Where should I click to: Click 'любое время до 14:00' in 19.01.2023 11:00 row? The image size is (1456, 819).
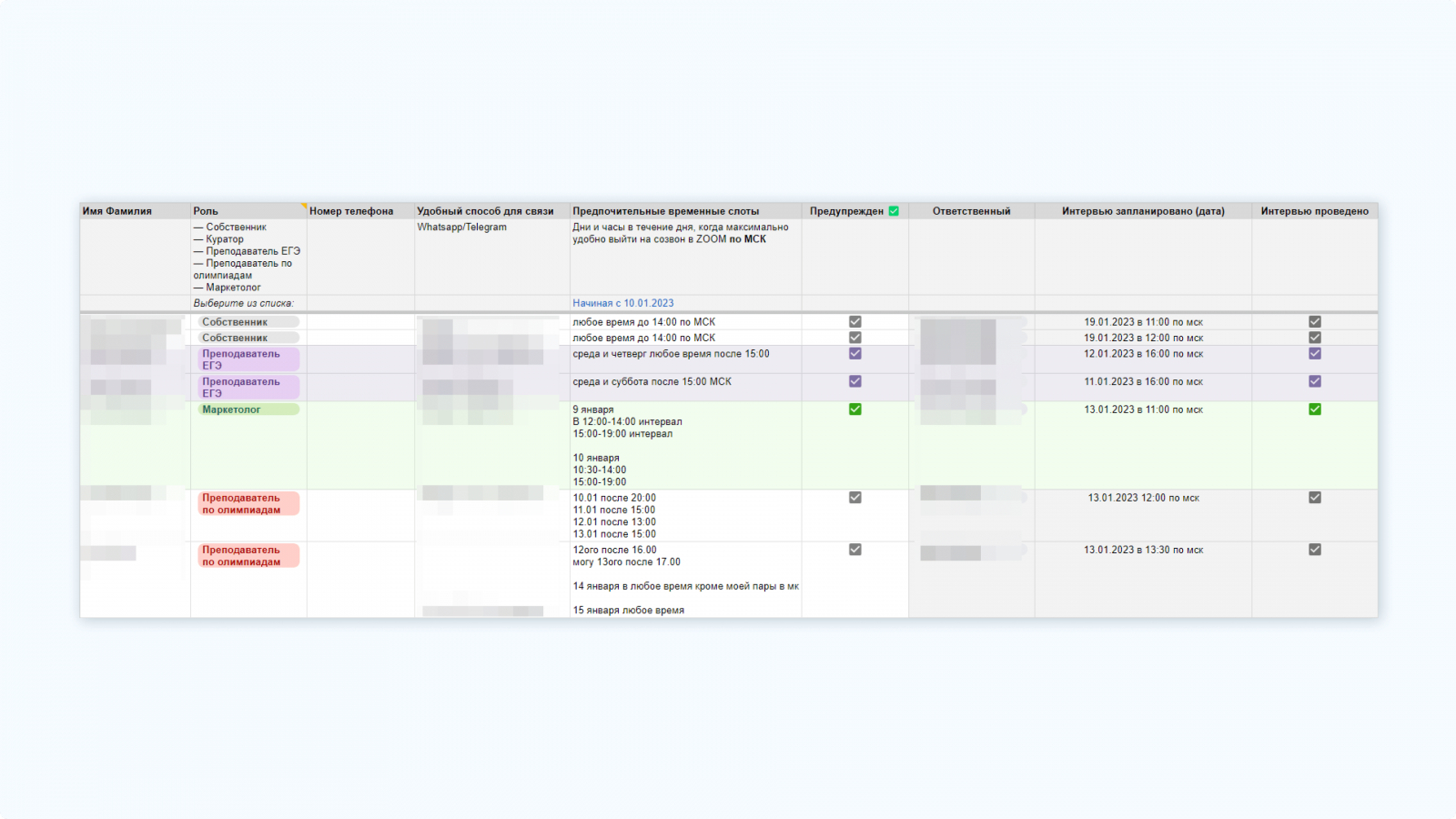[x=644, y=322]
